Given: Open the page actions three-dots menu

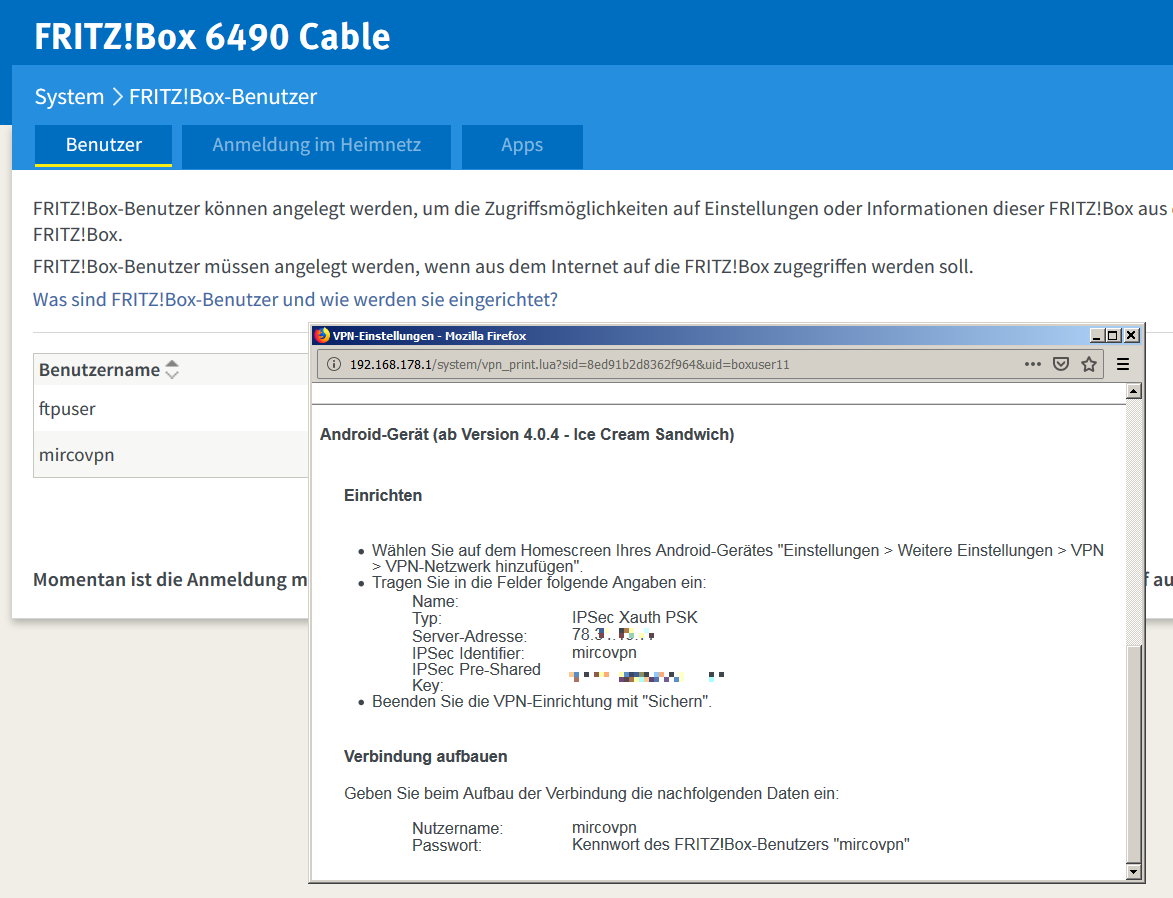Looking at the screenshot, I should pyautogui.click(x=1033, y=365).
